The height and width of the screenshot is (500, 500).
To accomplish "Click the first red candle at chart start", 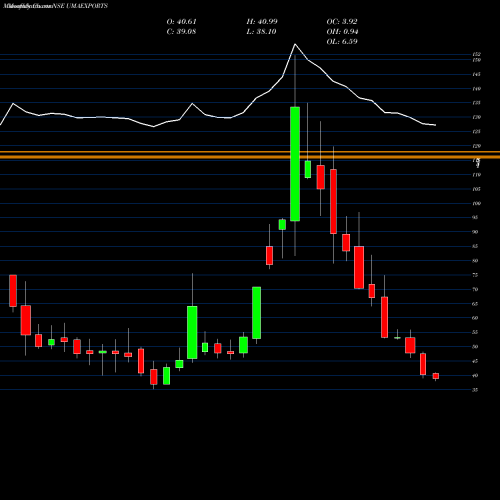I will click(x=13, y=291).
